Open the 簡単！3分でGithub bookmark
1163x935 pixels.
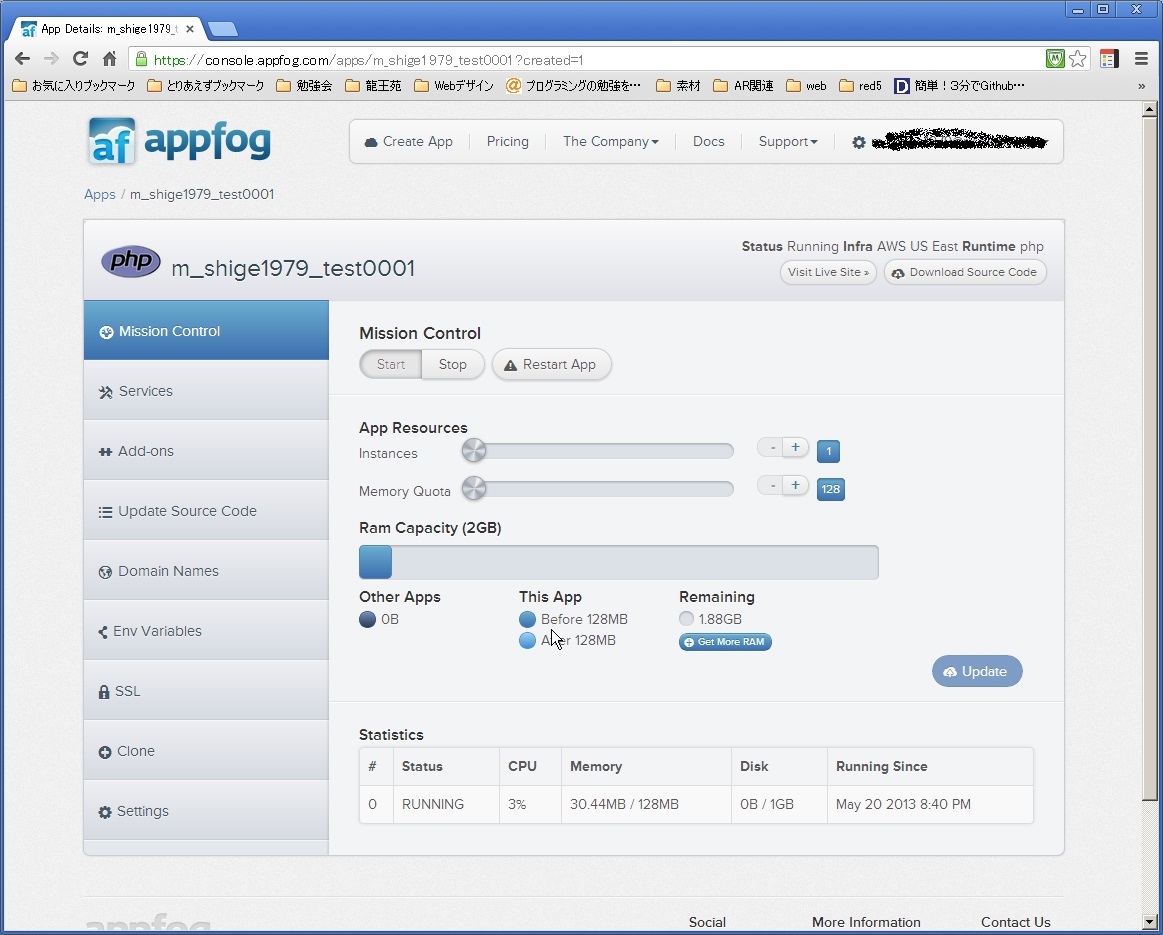pos(959,86)
